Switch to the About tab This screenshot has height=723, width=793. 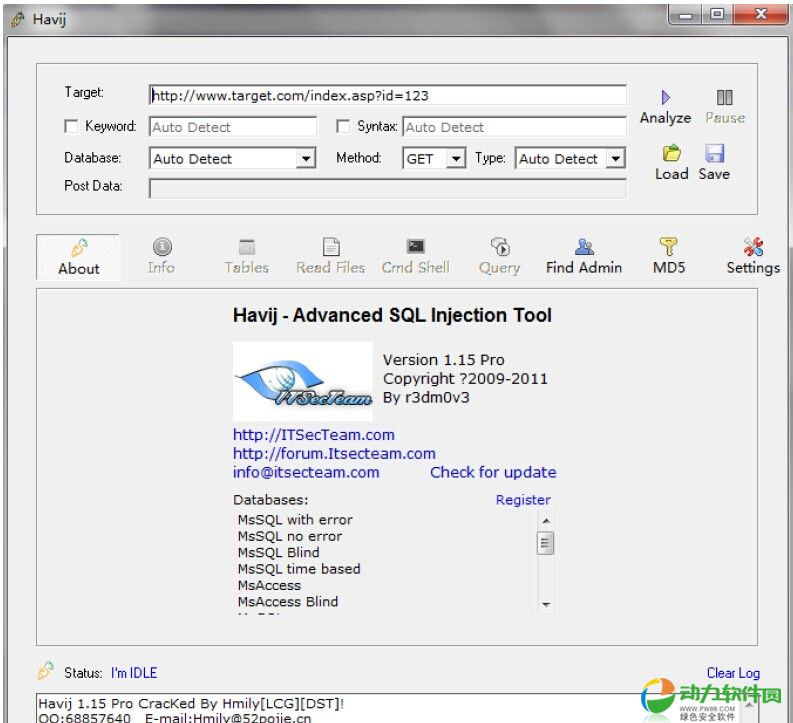[78, 256]
